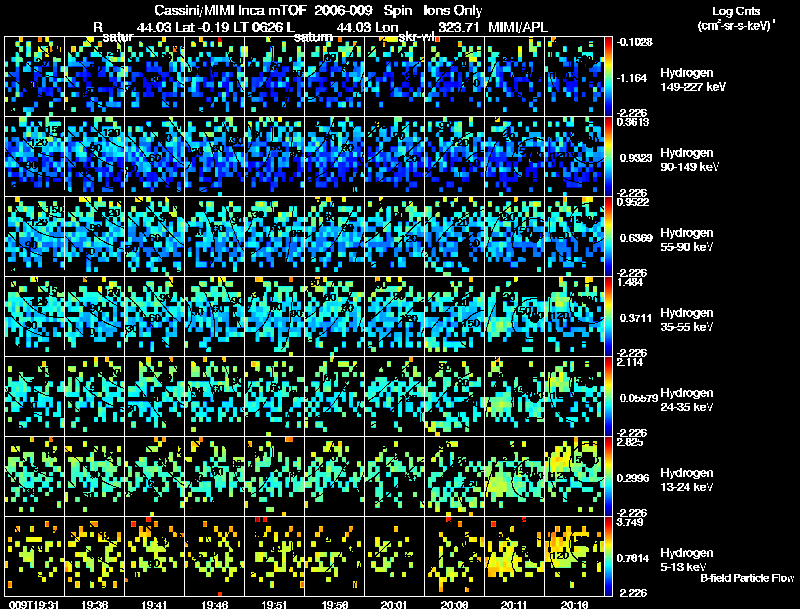This screenshot has width=800, height=609.
Task: Click the color bar beside Hydrogen 90-149 keV
Action: pyautogui.click(x=608, y=157)
